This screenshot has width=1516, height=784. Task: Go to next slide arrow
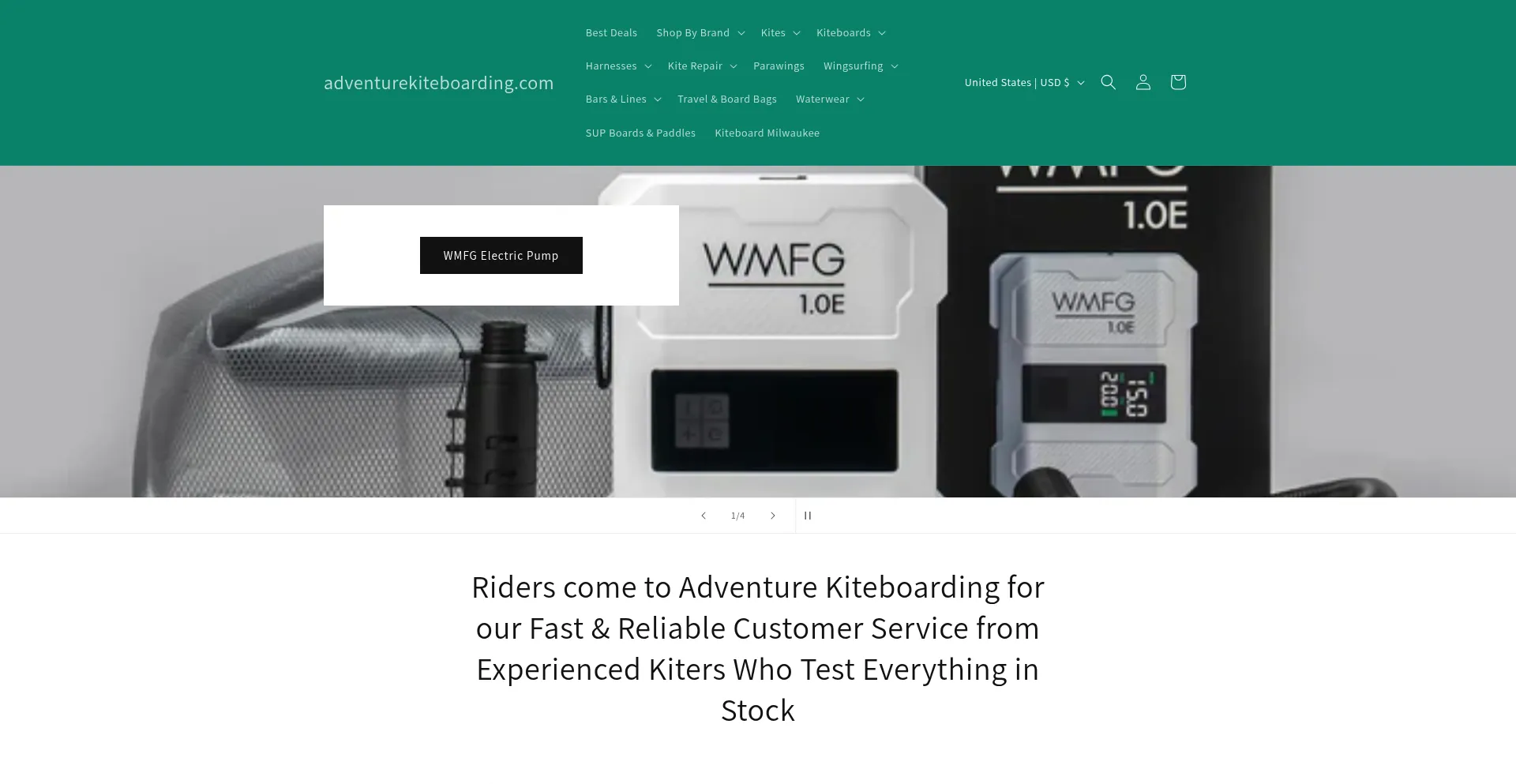[773, 516]
